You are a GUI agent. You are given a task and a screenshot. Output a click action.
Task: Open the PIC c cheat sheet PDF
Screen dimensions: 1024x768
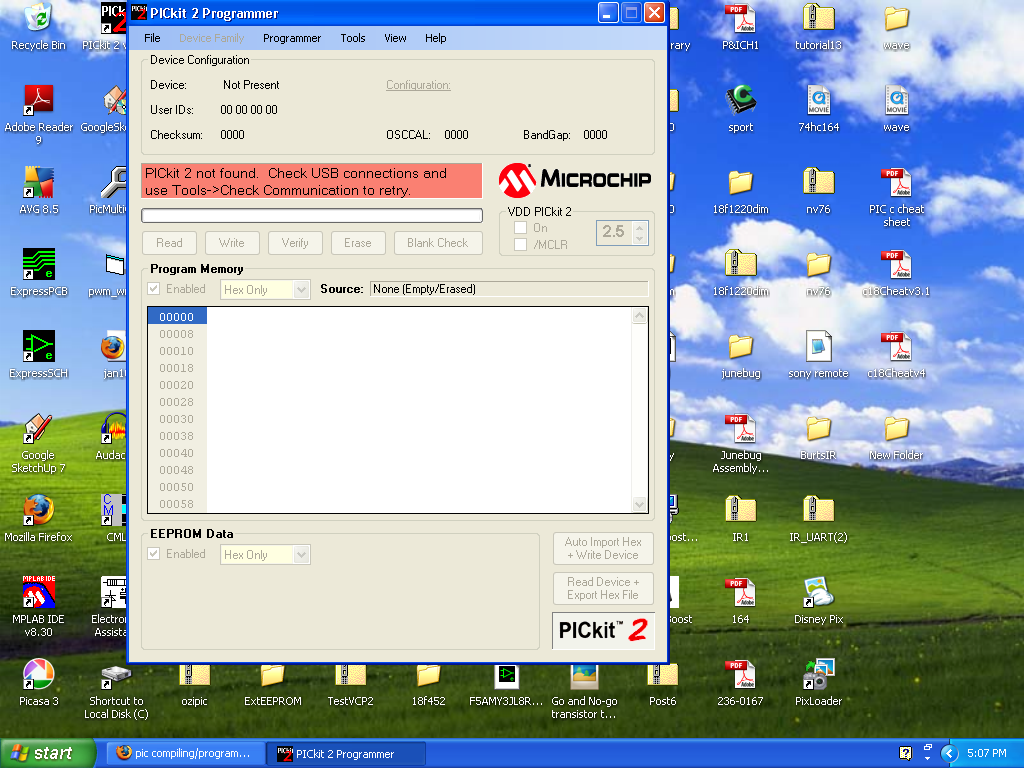(896, 197)
